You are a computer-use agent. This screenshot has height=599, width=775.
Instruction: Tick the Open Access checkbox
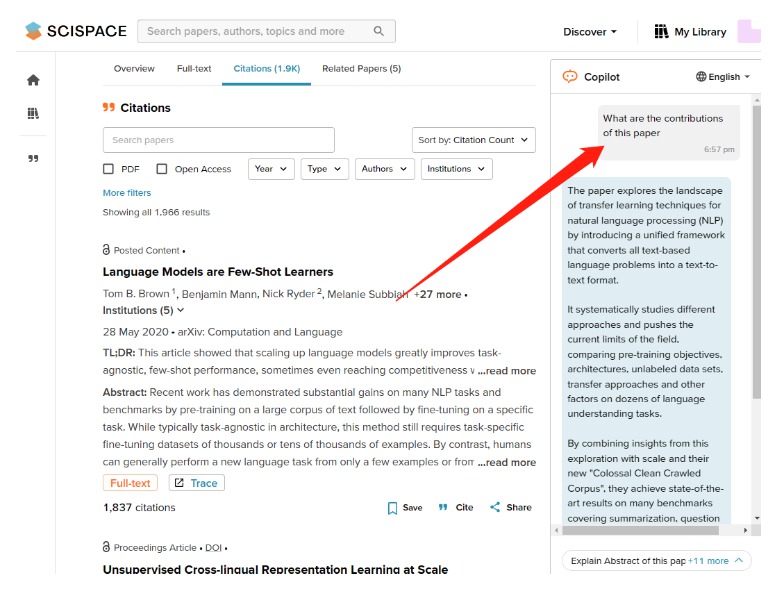coord(162,169)
